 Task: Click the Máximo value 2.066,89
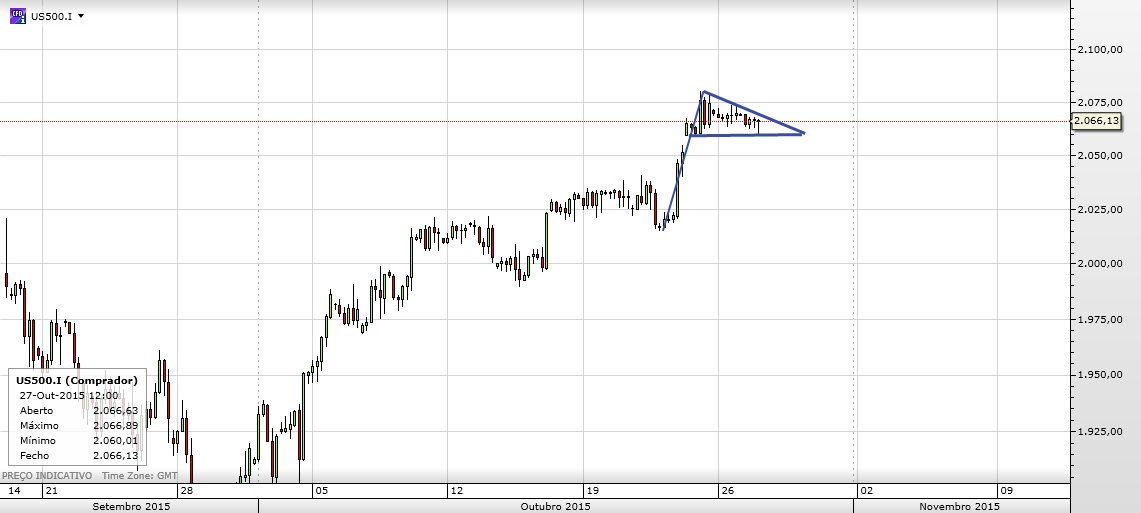pos(116,426)
